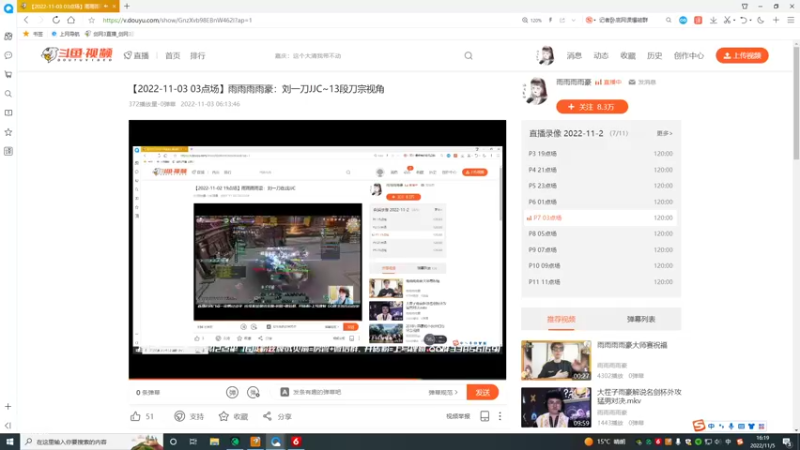Open a new browser tab
Viewport: 800px width, 450px height.
click(x=127, y=6)
